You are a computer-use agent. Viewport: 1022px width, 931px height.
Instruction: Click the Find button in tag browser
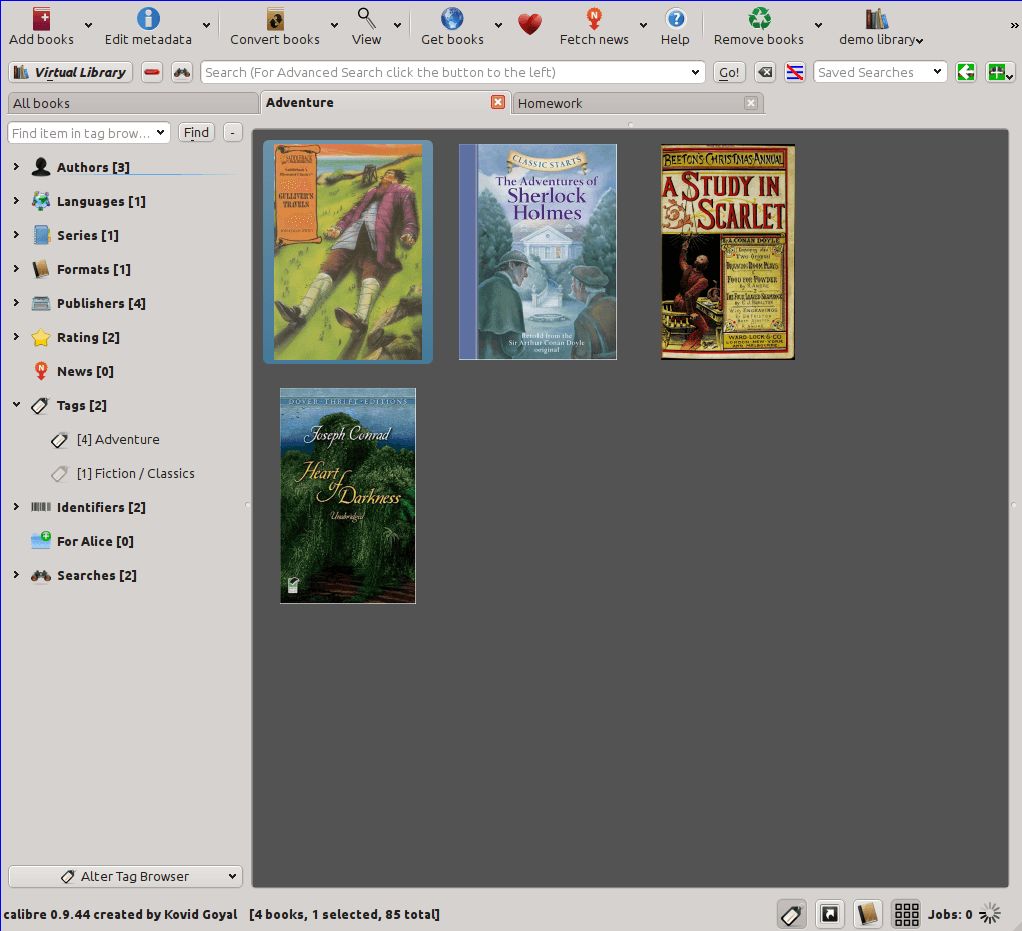coord(196,132)
